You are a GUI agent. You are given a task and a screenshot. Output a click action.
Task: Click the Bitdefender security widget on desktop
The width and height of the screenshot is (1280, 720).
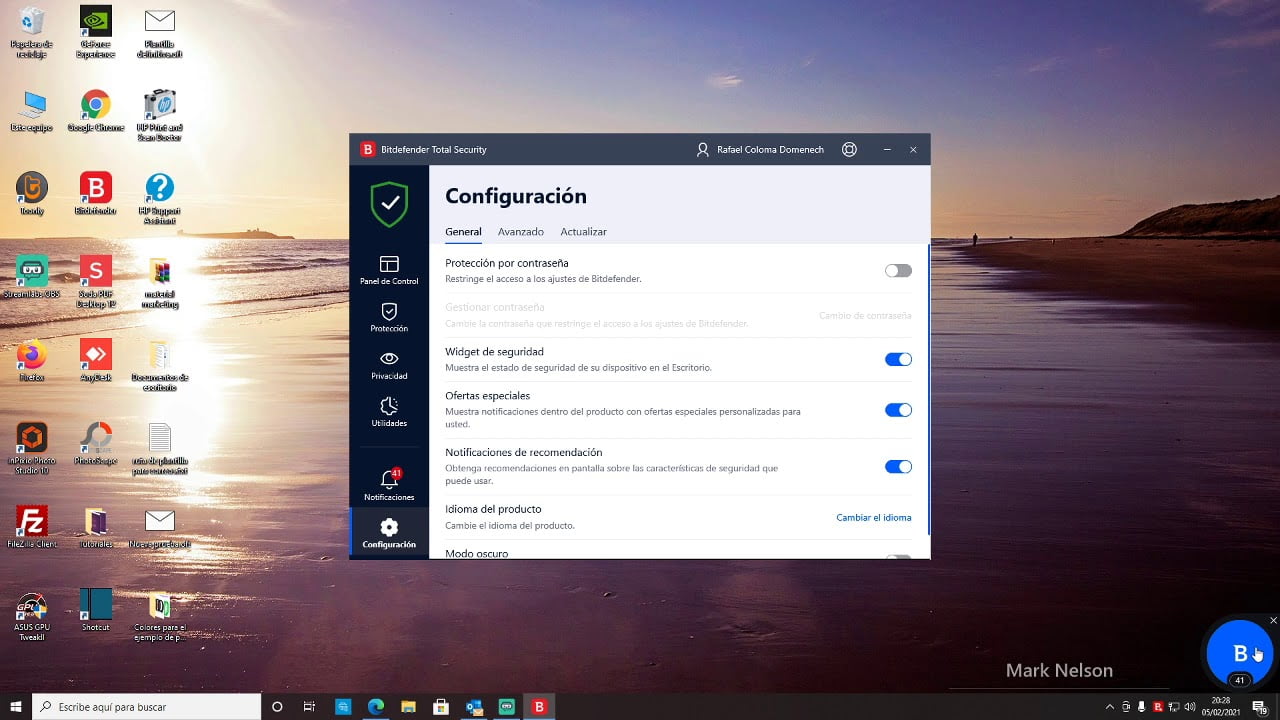(1240, 653)
